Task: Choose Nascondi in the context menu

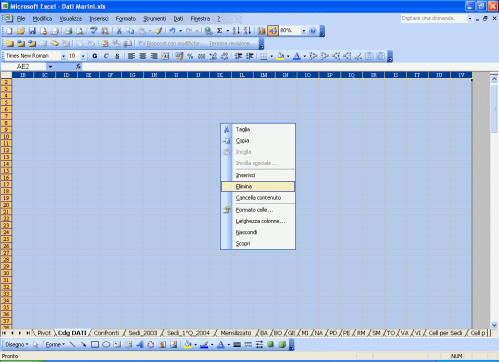Action: click(258, 232)
